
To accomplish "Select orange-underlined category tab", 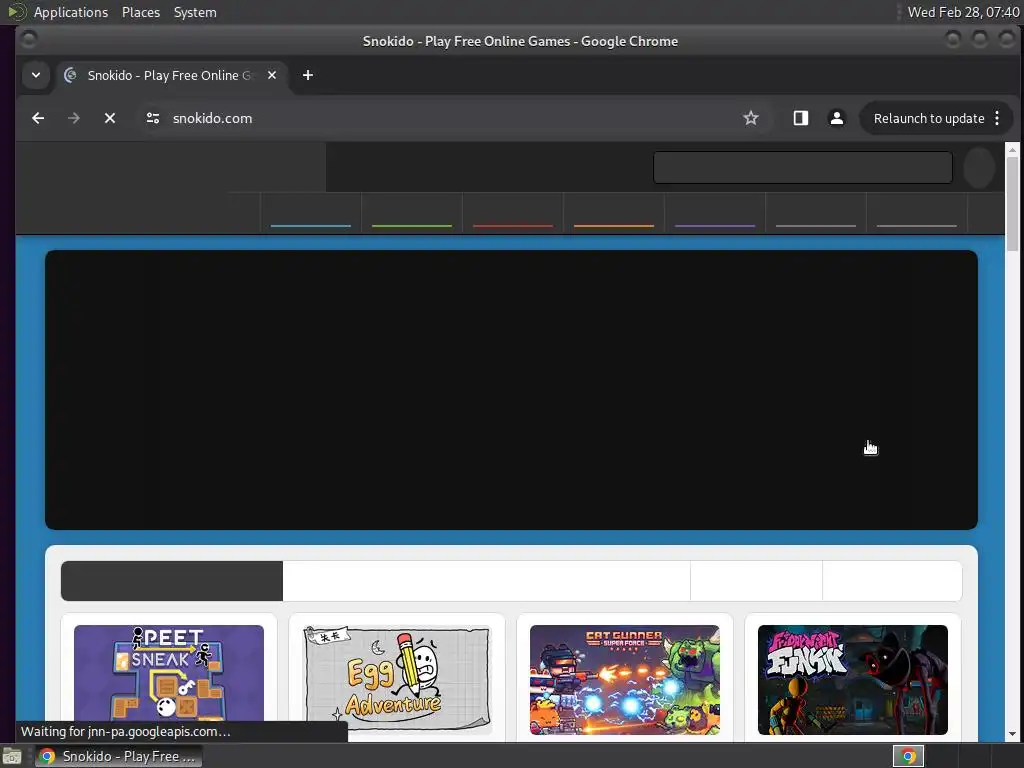I will (614, 214).
